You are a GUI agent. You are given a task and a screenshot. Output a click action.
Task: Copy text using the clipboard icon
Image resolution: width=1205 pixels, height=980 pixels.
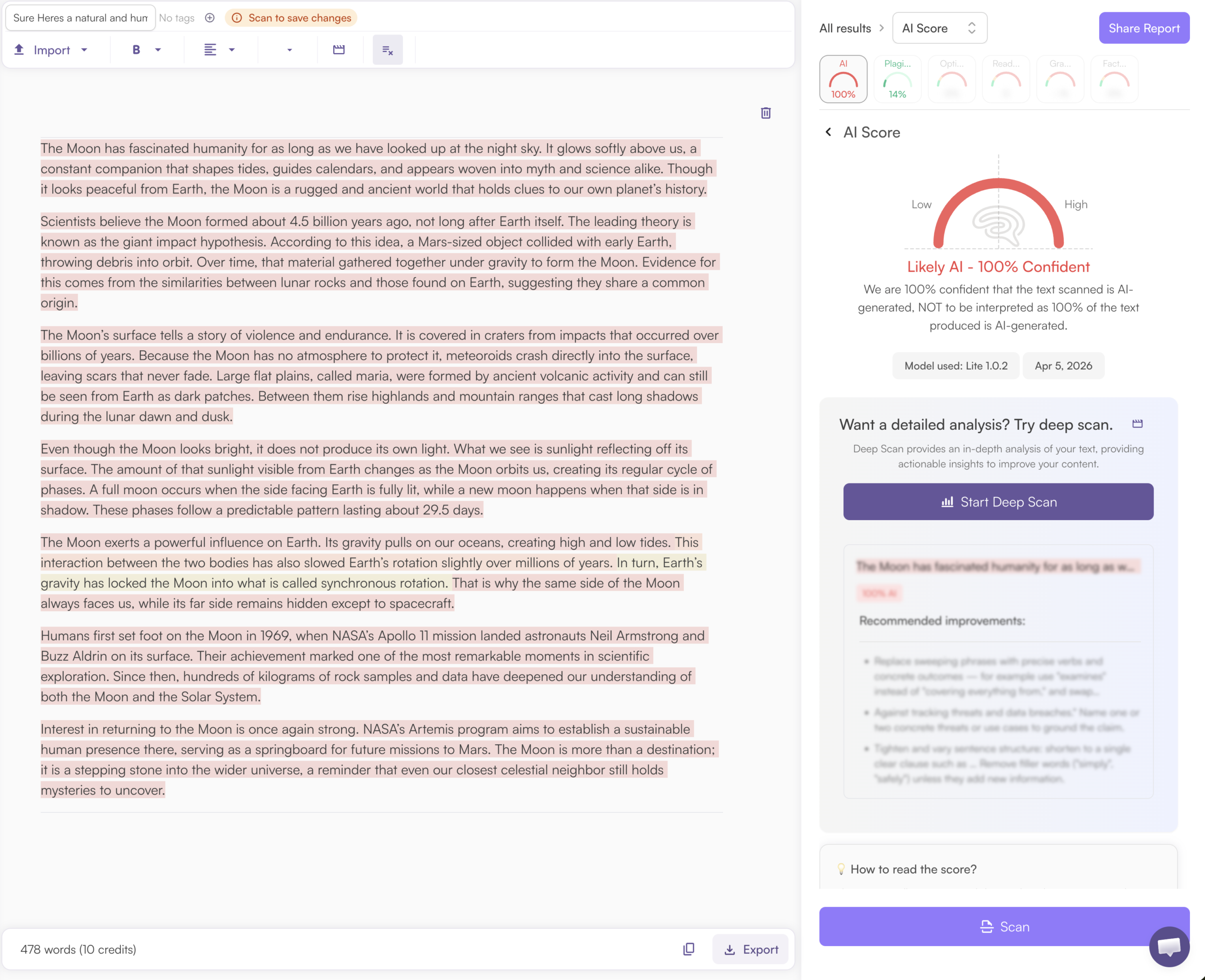688,949
